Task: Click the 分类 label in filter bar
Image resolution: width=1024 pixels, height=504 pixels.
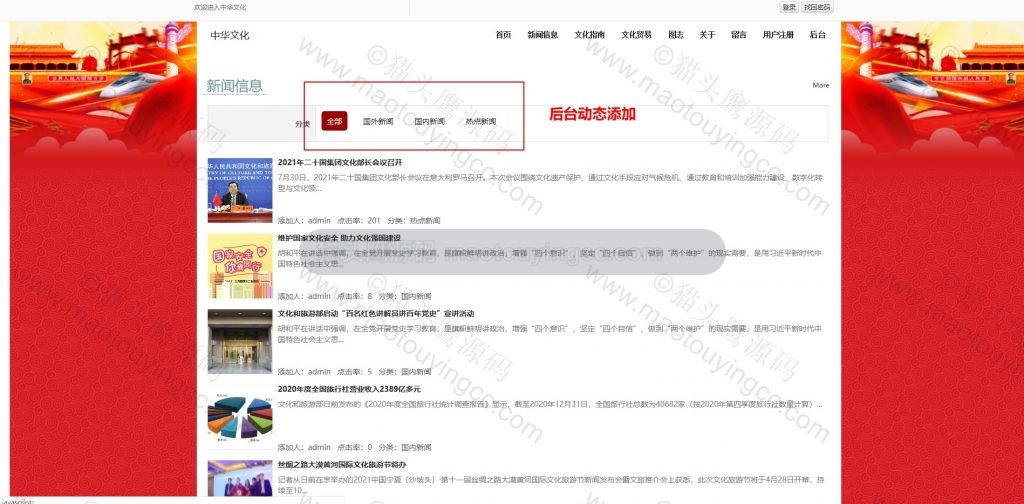Action: tap(302, 123)
